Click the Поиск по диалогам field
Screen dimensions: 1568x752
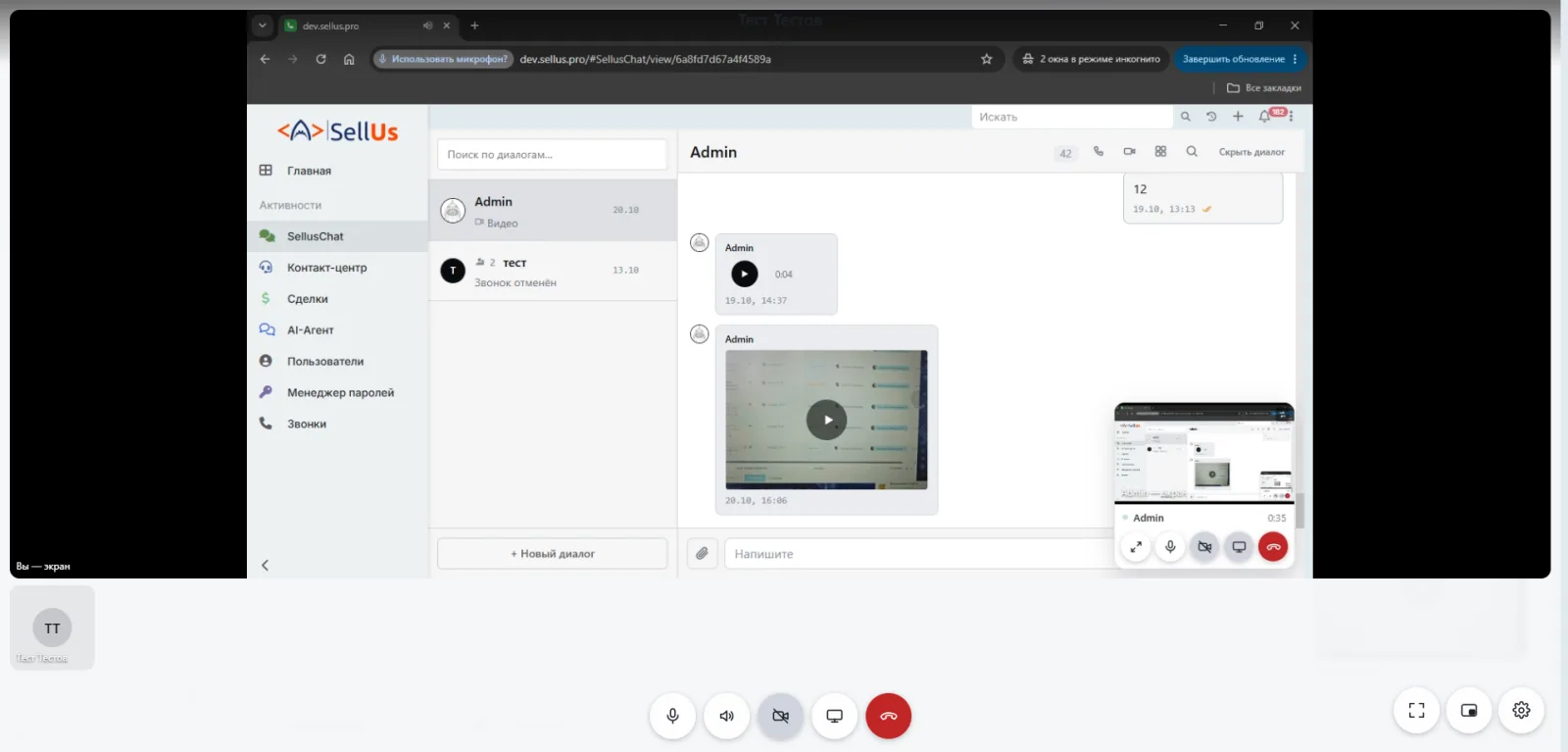pyautogui.click(x=552, y=155)
